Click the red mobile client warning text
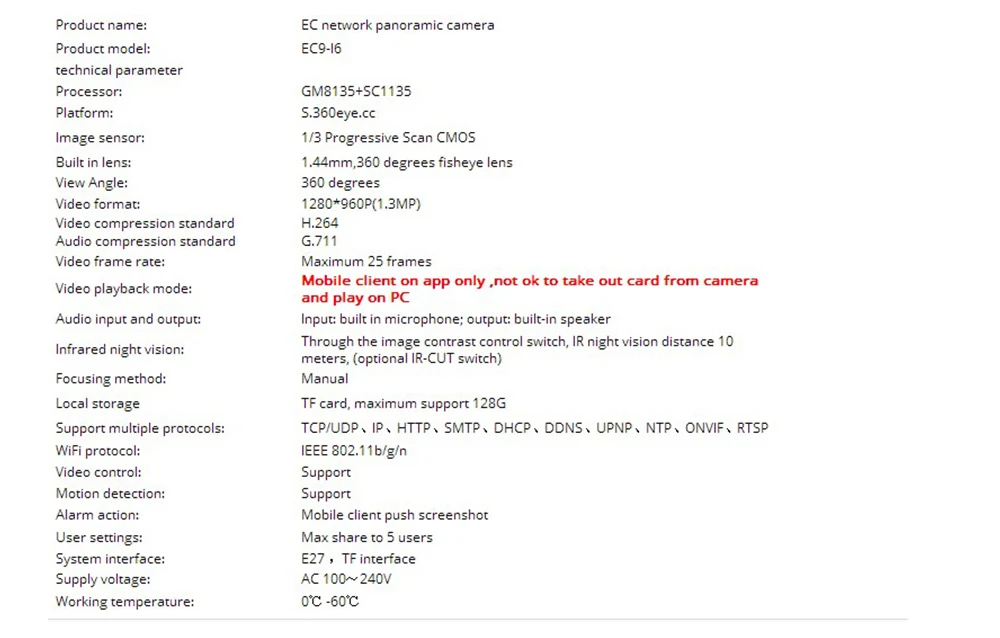1000x638 pixels. pos(529,289)
